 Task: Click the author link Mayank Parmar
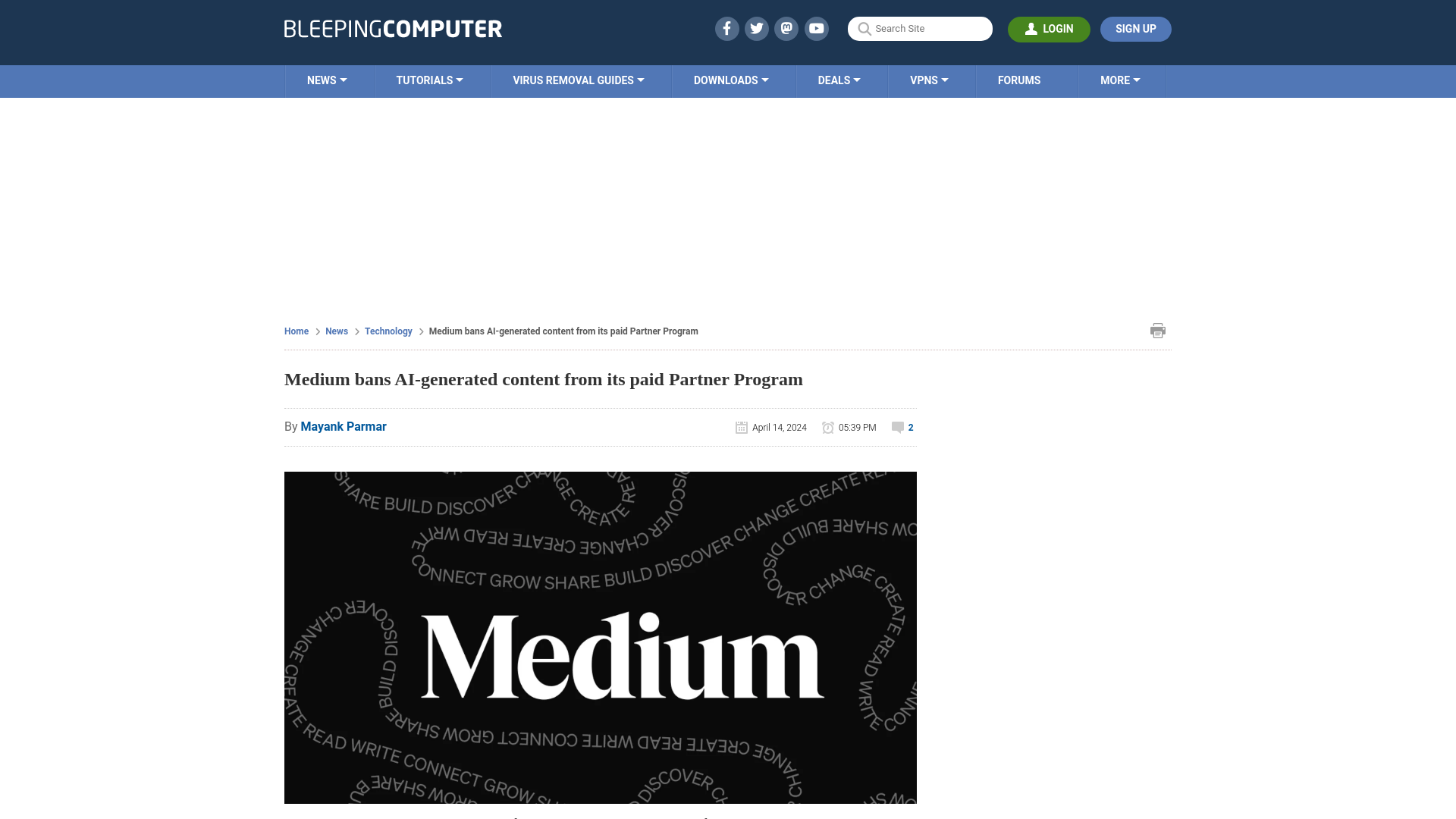click(343, 427)
